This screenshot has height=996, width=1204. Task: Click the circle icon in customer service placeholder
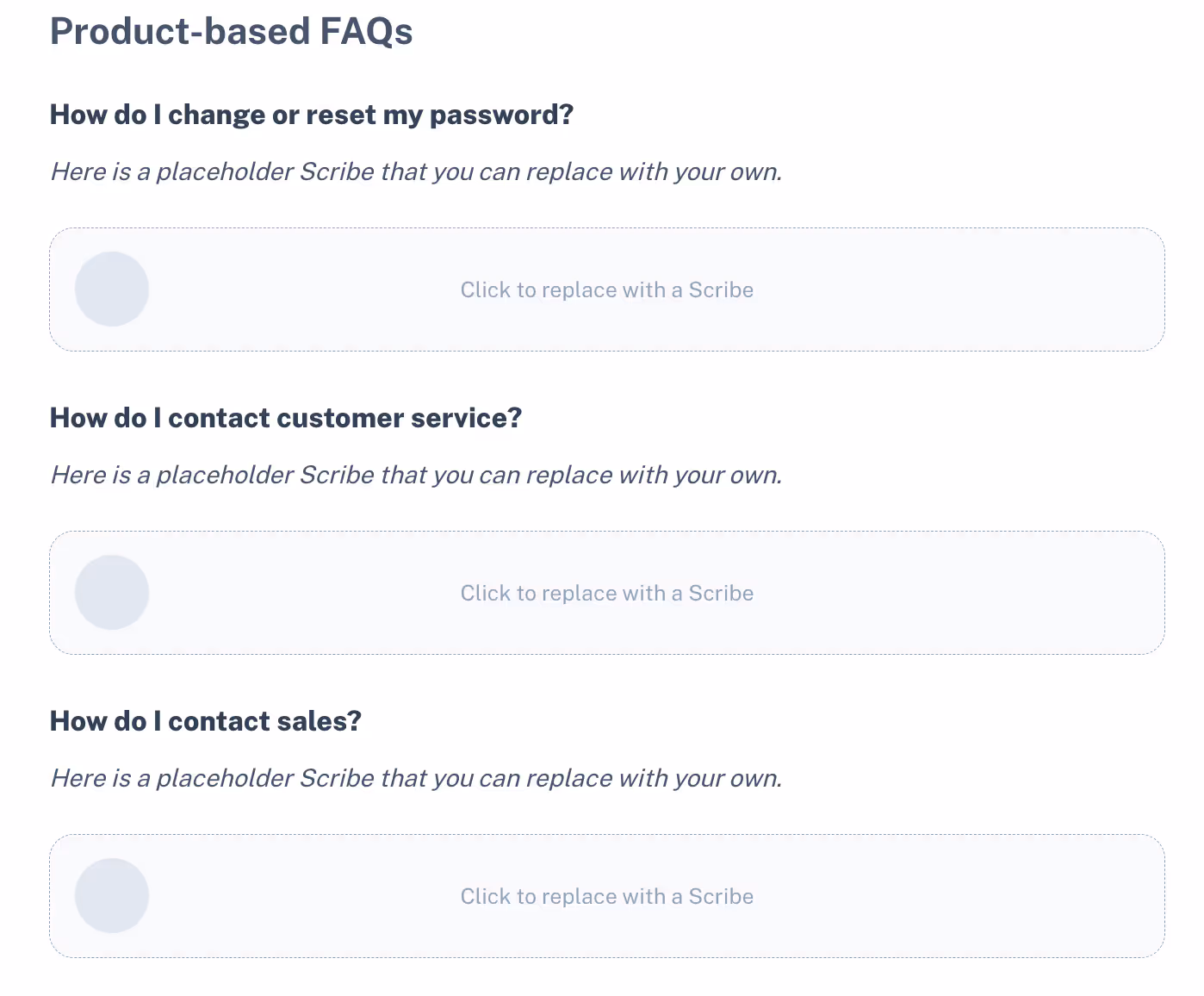pyautogui.click(x=112, y=592)
